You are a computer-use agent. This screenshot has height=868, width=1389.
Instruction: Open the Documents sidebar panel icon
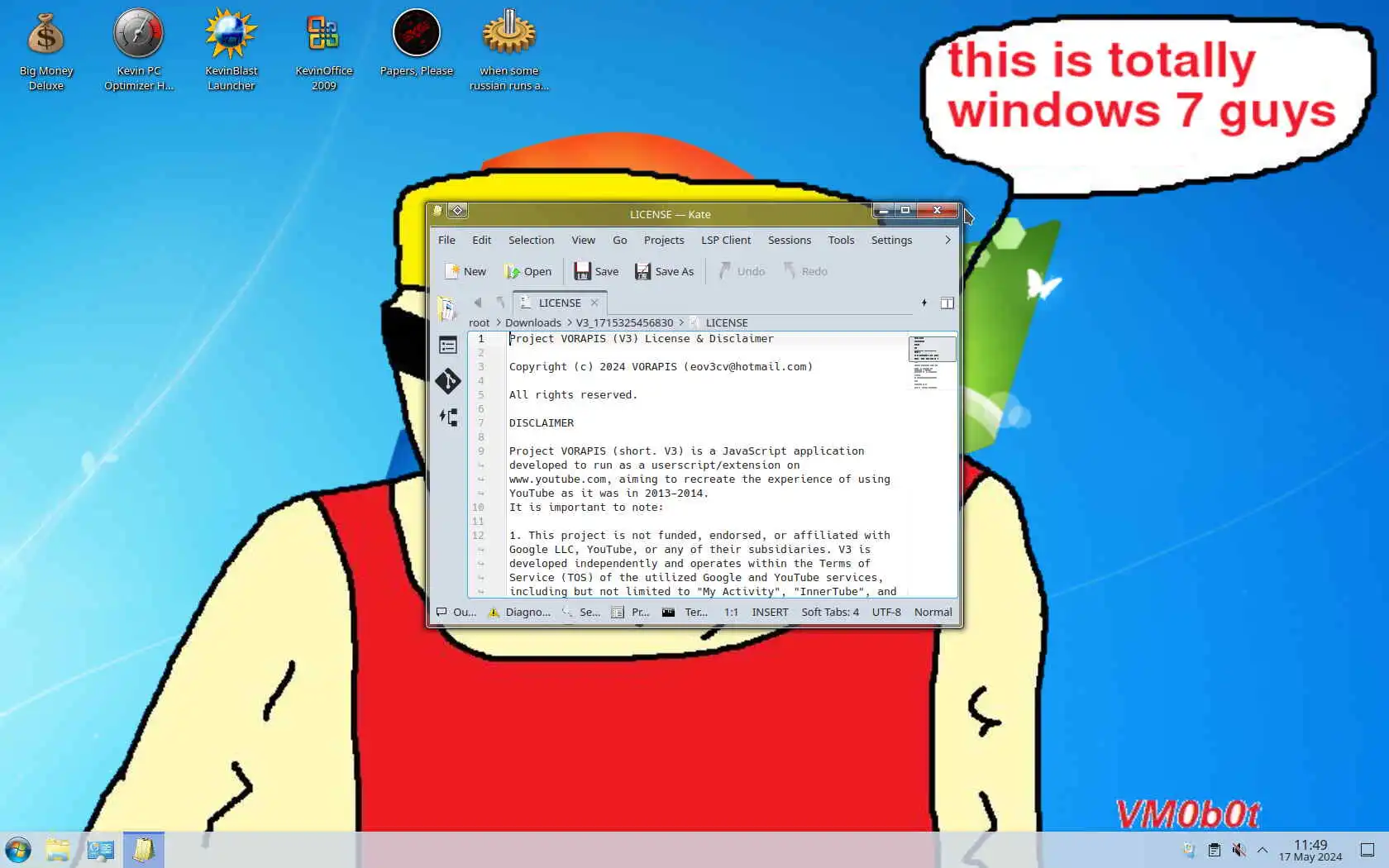(447, 308)
